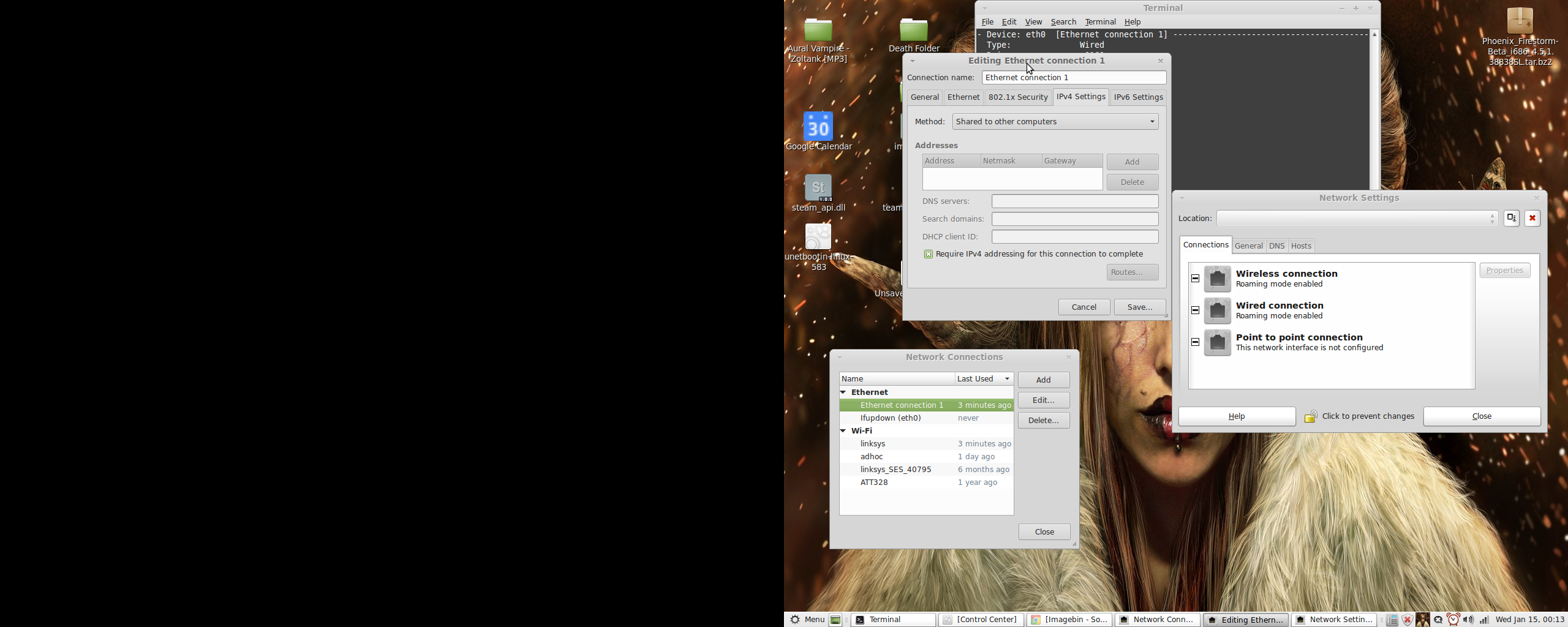1568x627 pixels.
Task: Open the General tab in Editing Ethernet
Action: 924,97
